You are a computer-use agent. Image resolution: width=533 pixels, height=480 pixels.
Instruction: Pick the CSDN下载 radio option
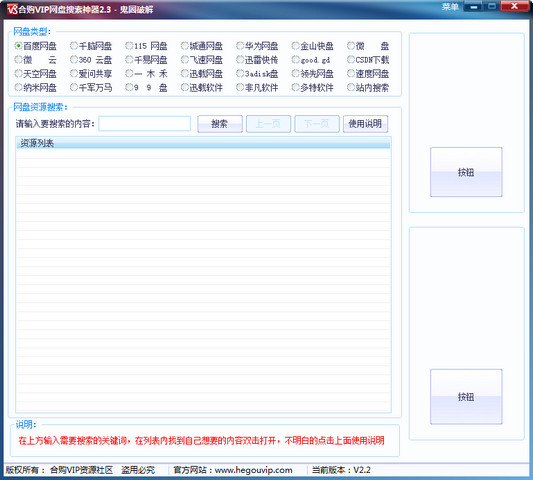click(368, 60)
